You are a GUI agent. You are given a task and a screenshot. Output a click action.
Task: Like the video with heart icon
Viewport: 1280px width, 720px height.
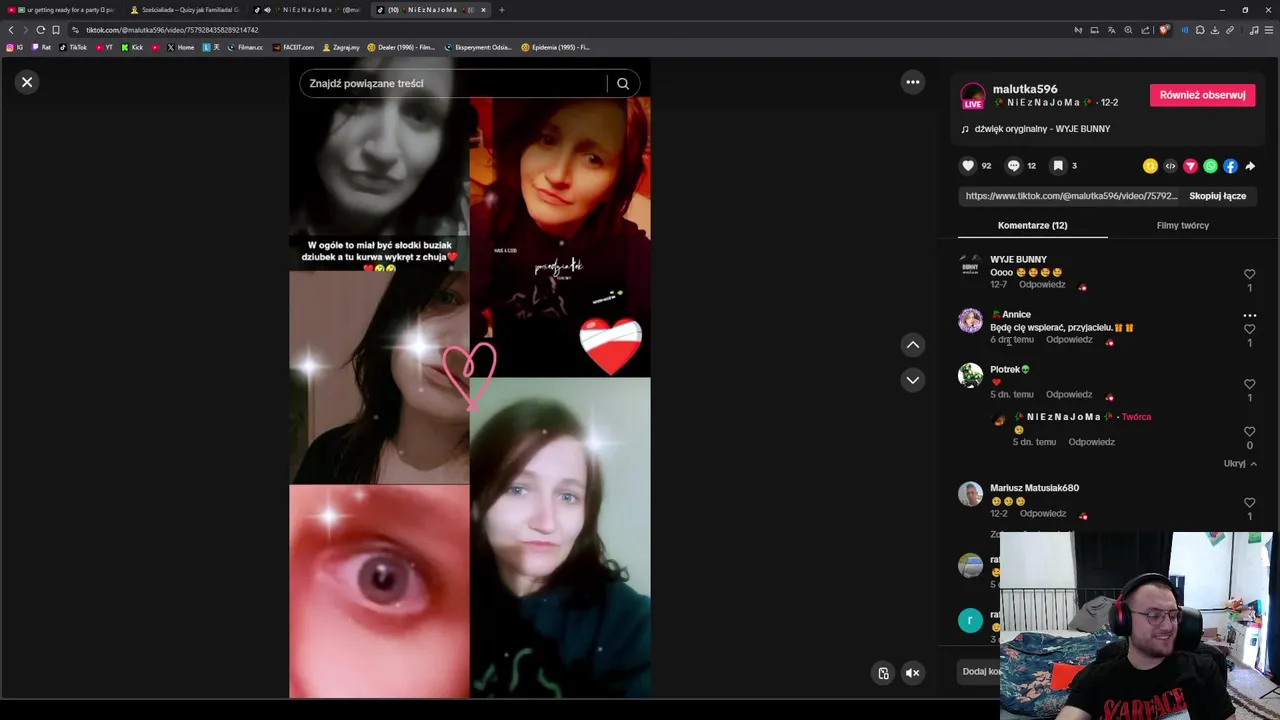point(968,166)
